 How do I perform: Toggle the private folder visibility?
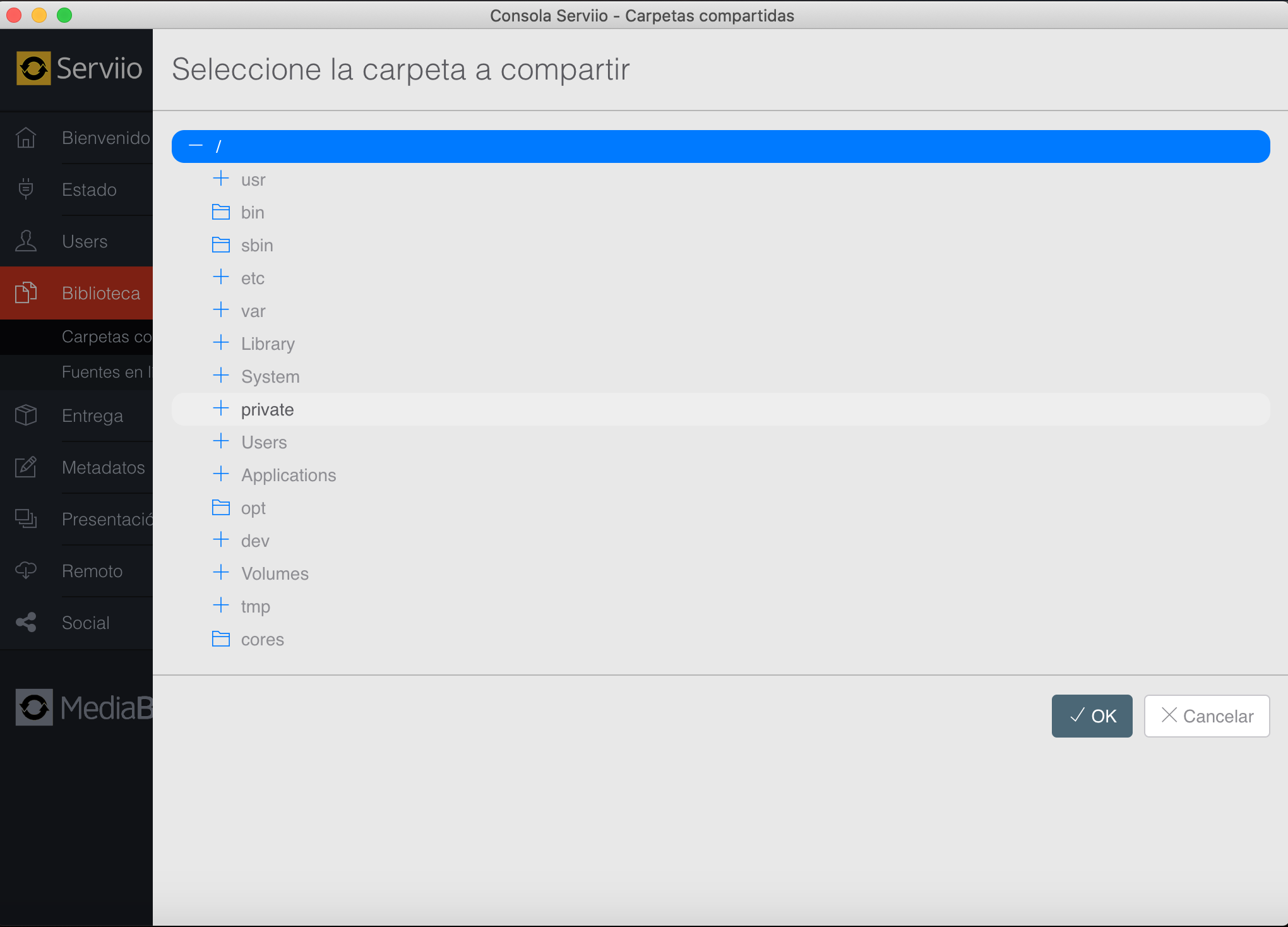(220, 409)
